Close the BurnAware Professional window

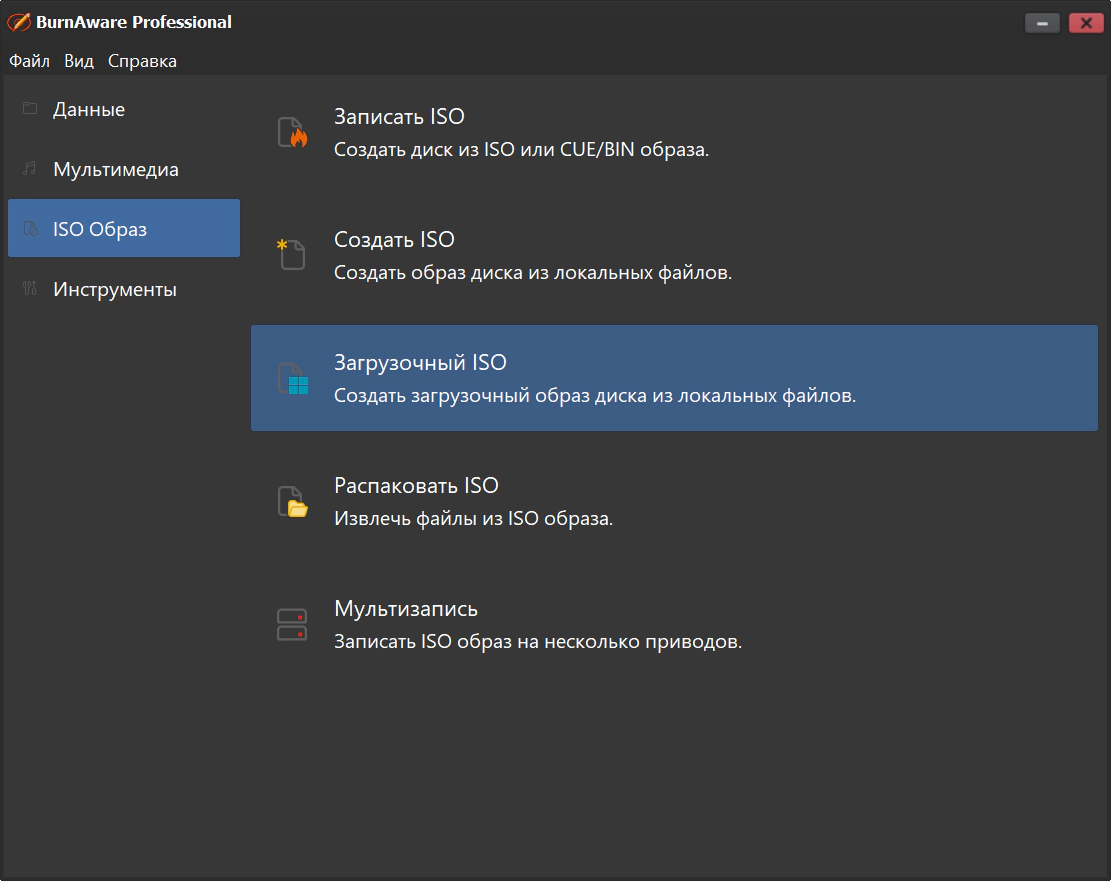point(1086,23)
